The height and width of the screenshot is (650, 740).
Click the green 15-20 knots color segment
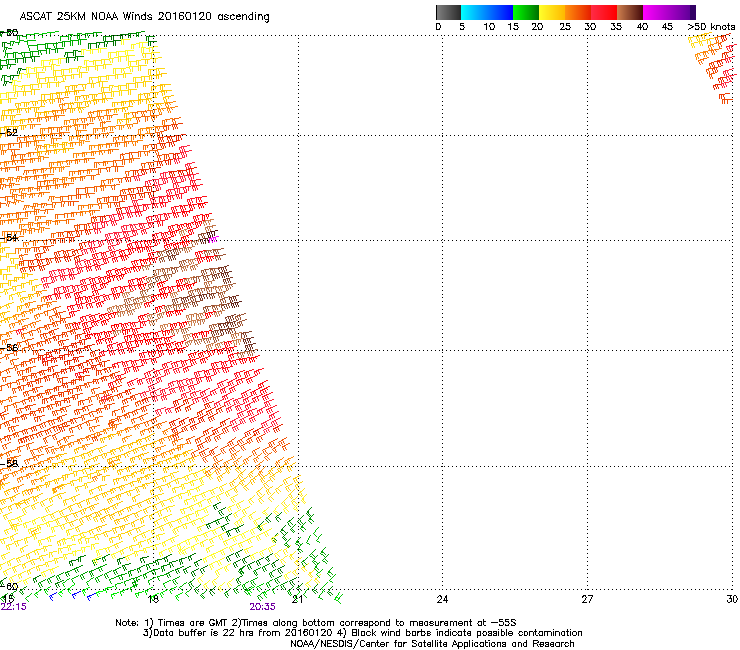526,12
